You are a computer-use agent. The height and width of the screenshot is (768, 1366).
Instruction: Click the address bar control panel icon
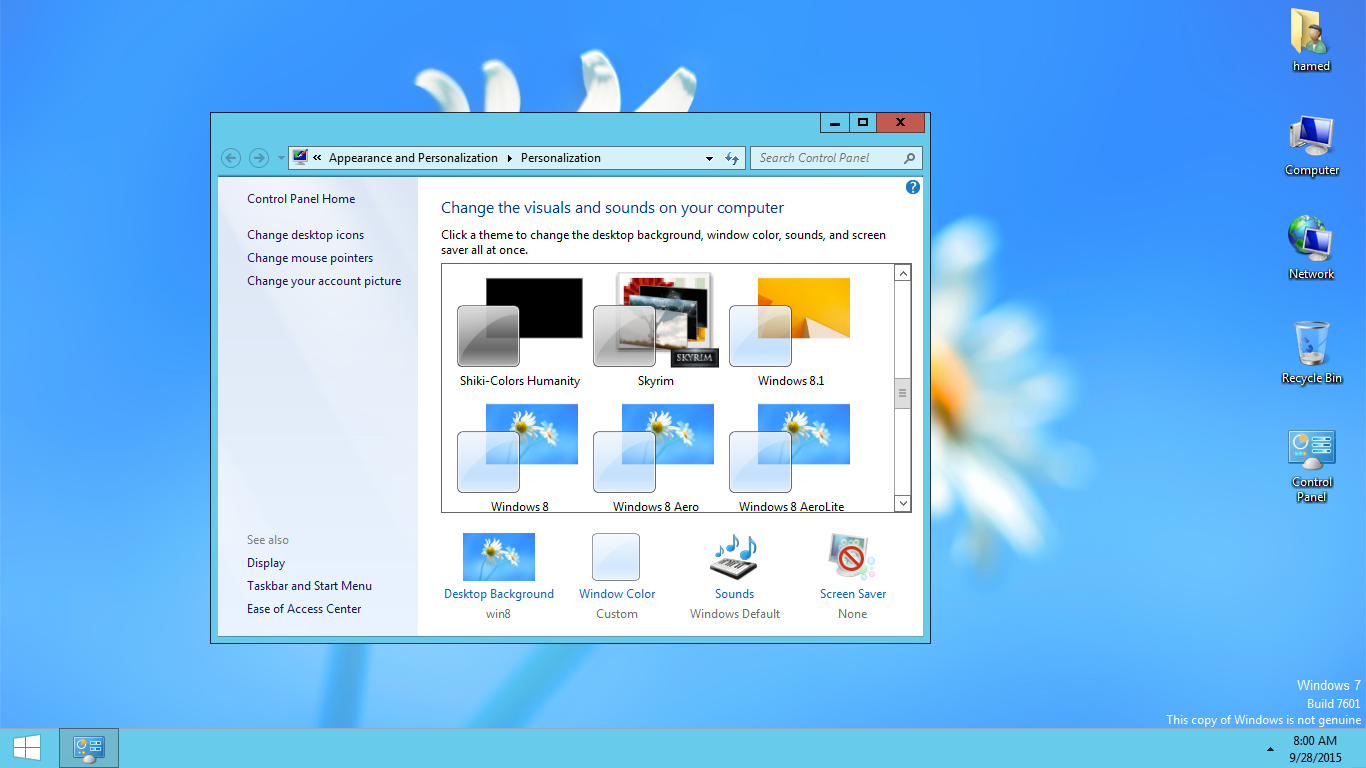coord(300,158)
